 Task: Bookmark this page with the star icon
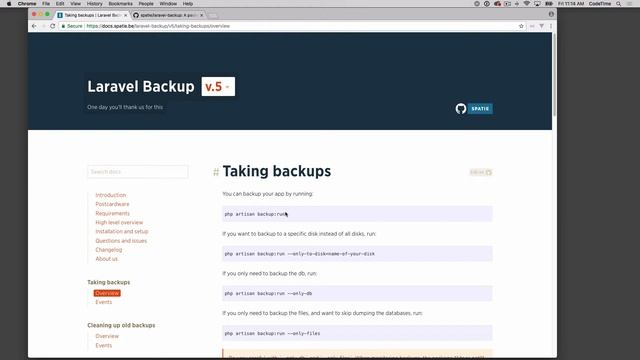(521, 26)
